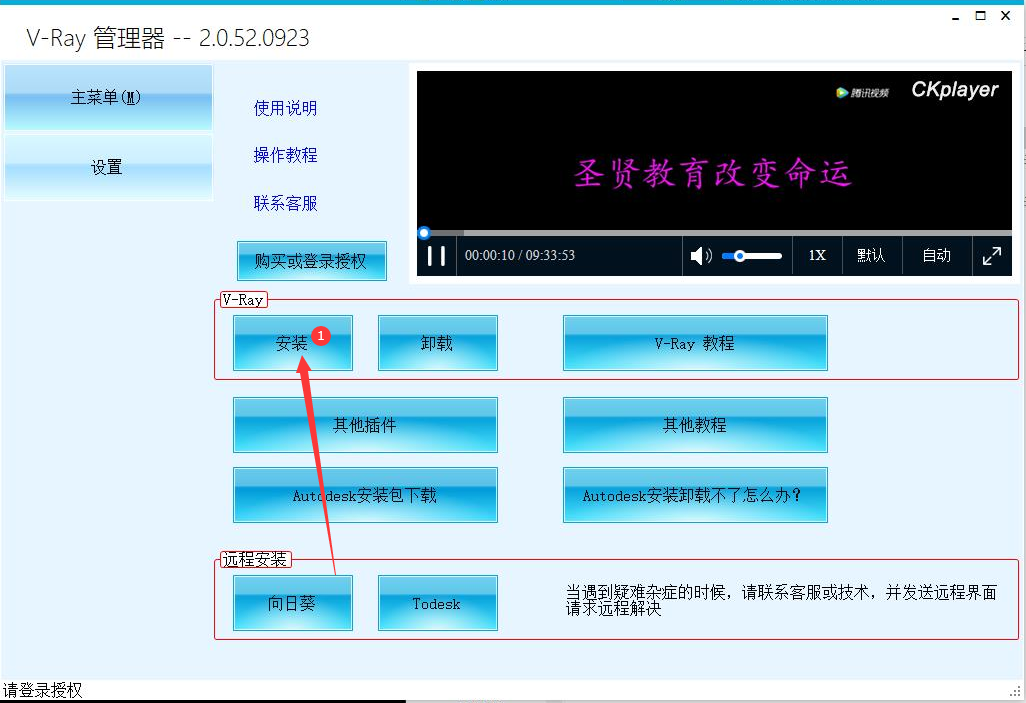Launch 向日葵 remote install

[292, 603]
